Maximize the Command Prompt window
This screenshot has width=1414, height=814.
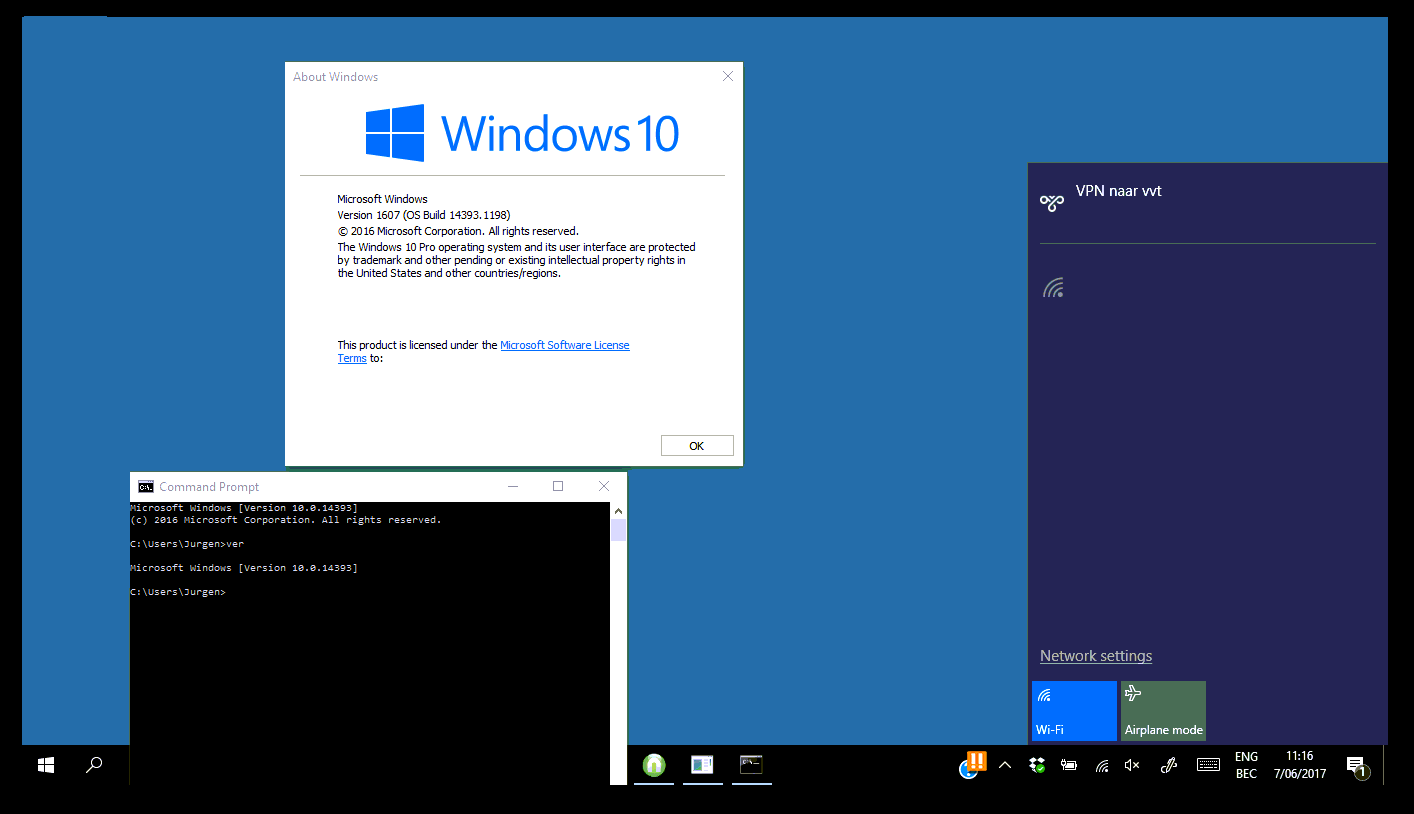coord(558,487)
